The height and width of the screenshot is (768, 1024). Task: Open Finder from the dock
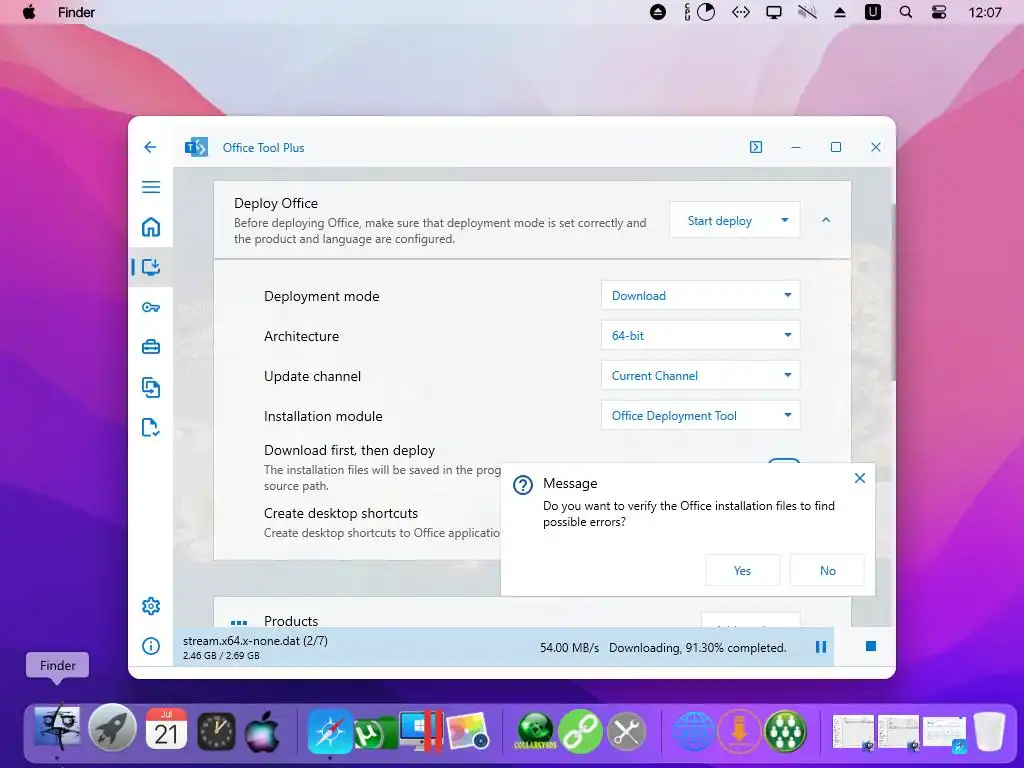(x=57, y=727)
